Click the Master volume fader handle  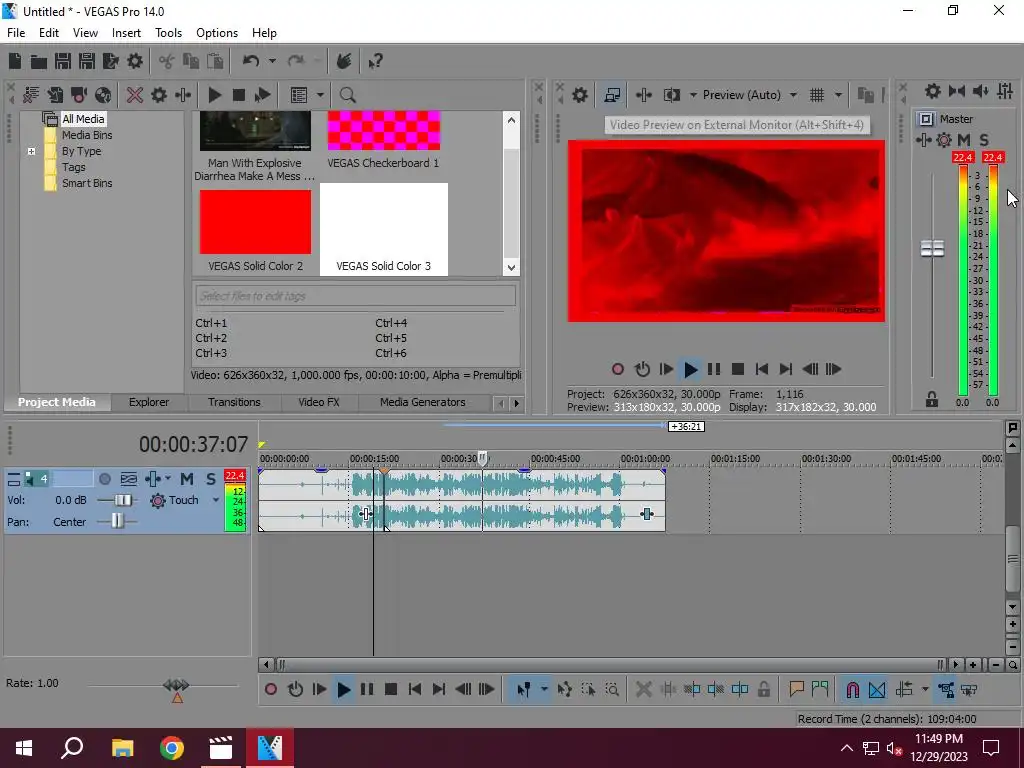click(933, 248)
